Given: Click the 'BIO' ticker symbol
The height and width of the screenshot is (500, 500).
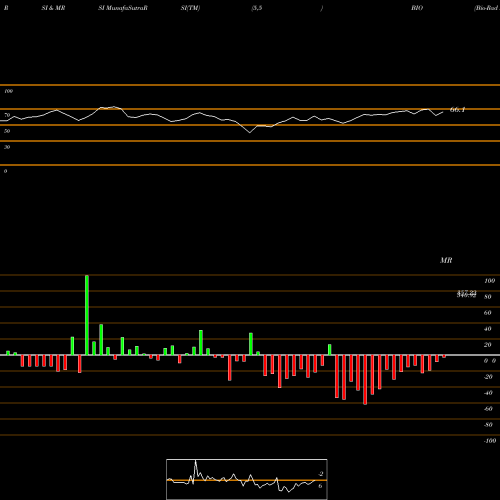Looking at the screenshot, I should point(417,8).
